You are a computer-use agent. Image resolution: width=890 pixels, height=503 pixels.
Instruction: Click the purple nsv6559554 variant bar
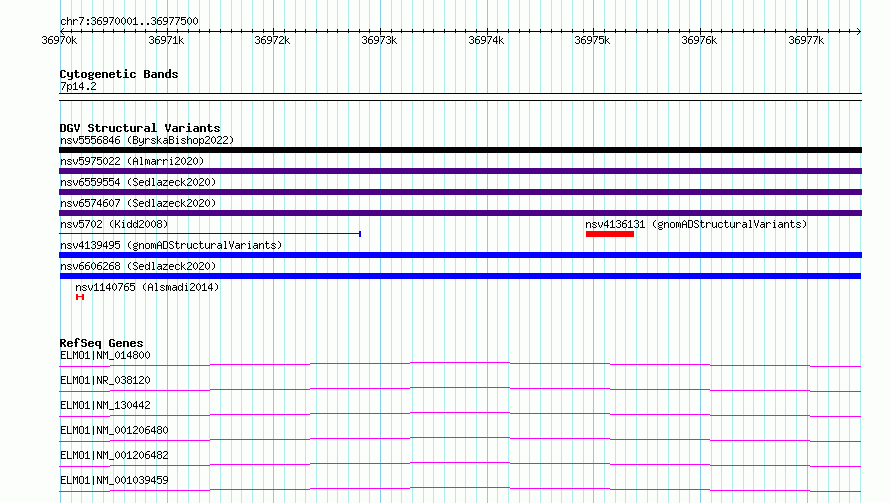pyautogui.click(x=460, y=192)
